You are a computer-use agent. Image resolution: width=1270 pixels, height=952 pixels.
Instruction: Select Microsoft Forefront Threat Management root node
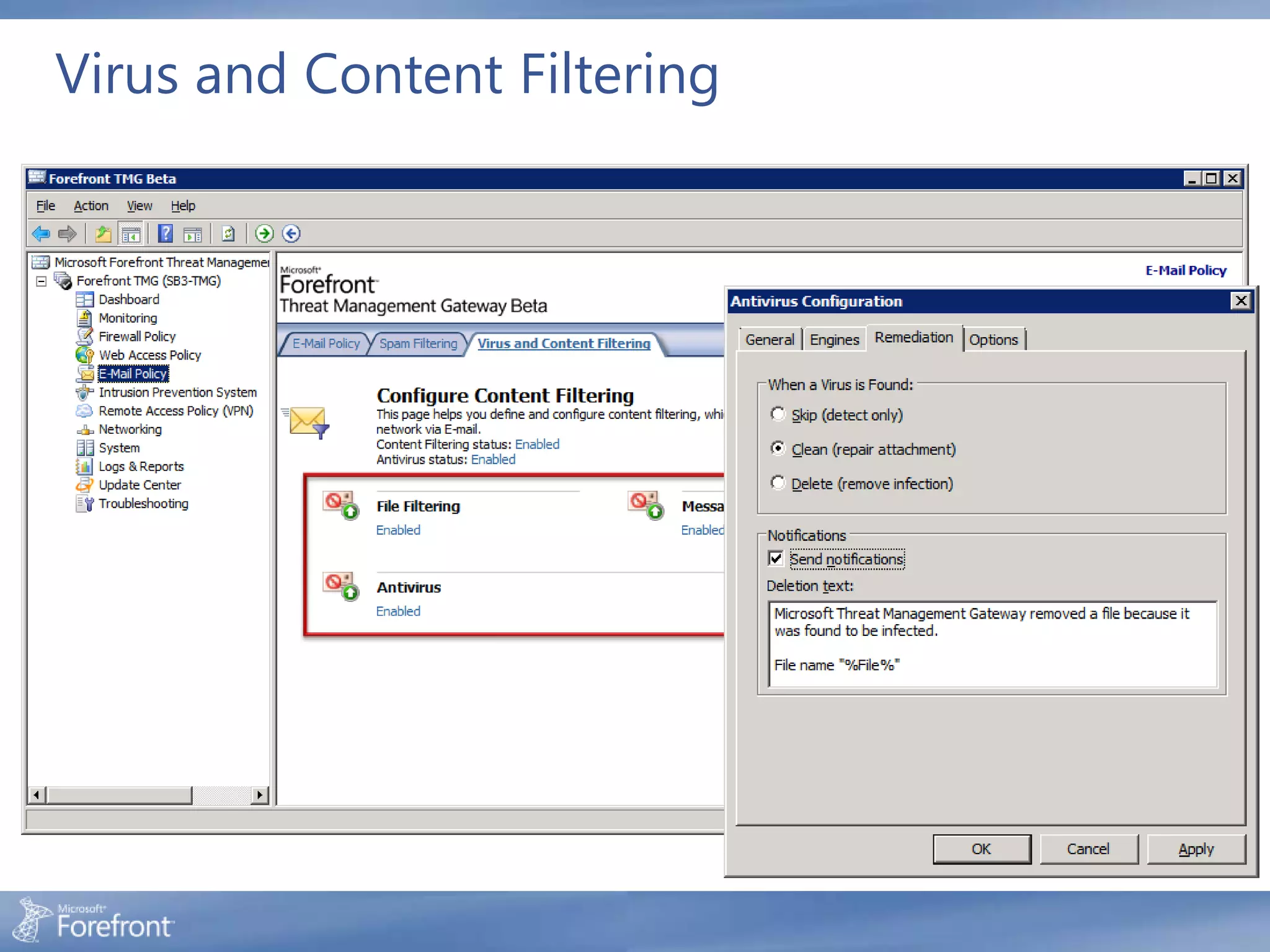click(x=161, y=263)
